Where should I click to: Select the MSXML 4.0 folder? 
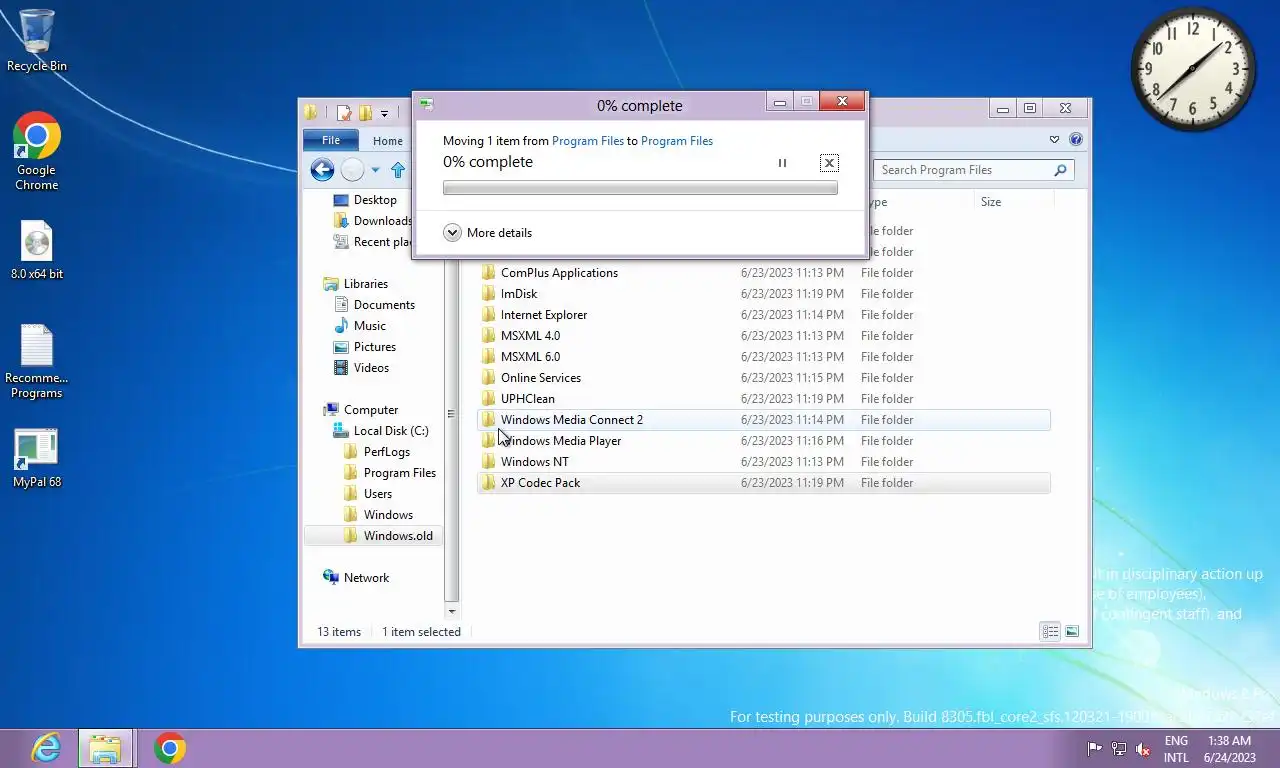[764, 336]
